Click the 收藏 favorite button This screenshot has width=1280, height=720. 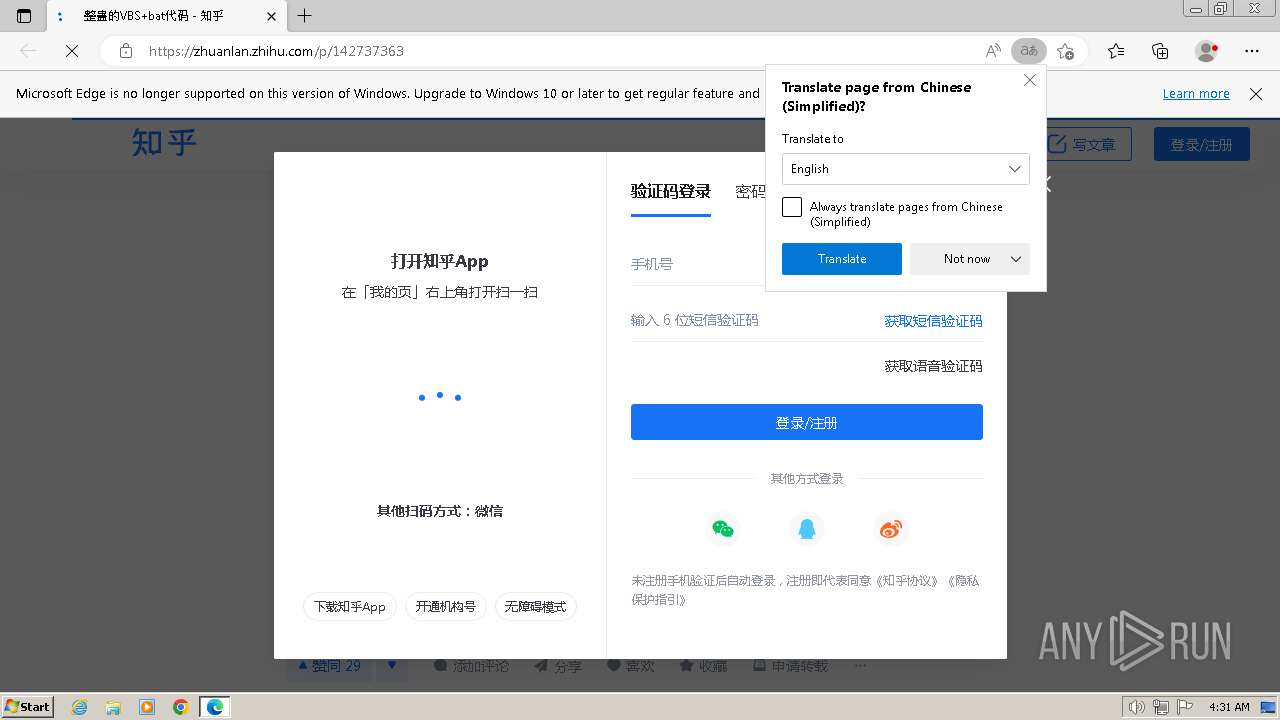pos(703,666)
